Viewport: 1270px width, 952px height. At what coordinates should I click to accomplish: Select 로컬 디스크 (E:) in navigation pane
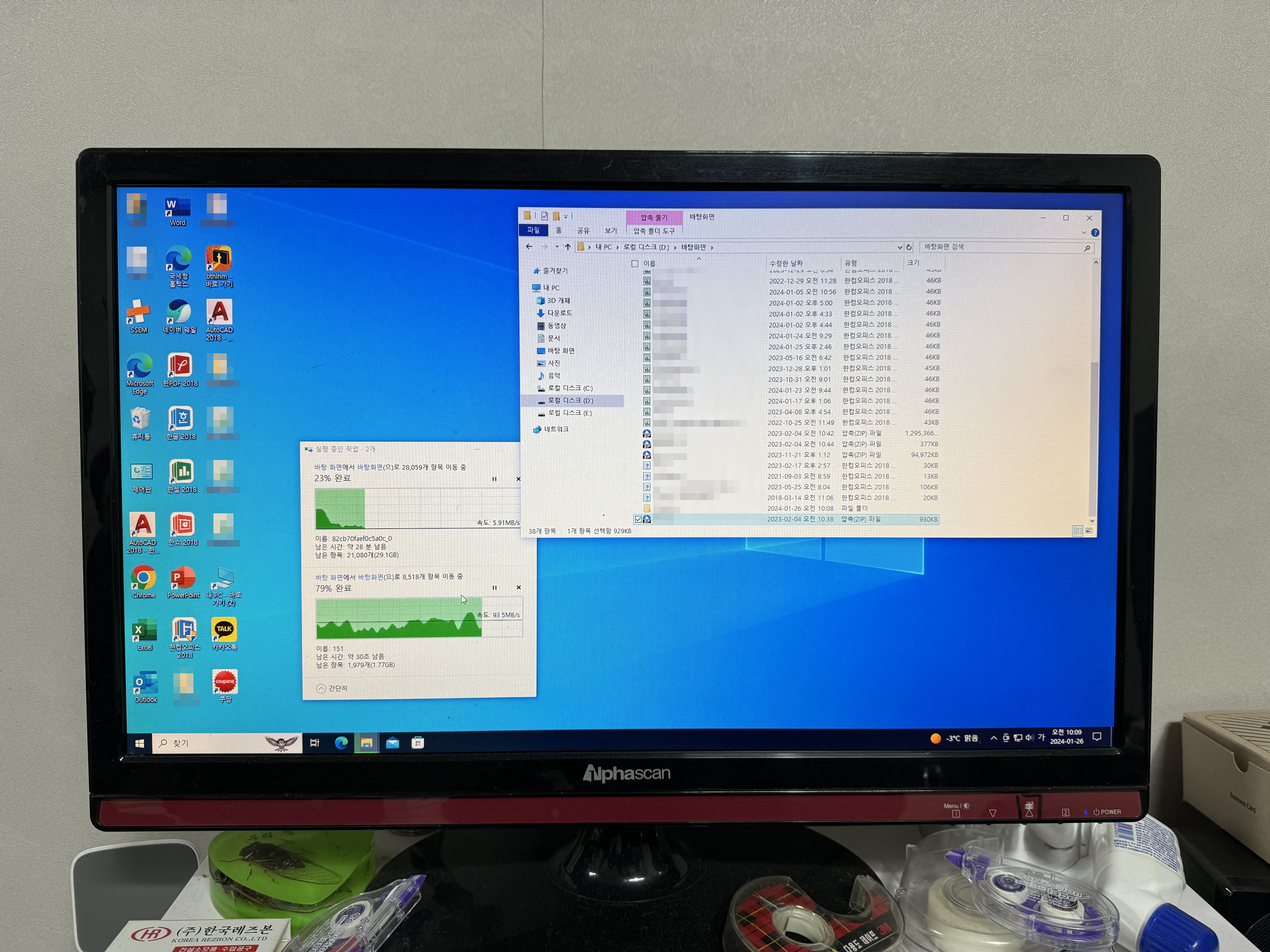(x=564, y=413)
